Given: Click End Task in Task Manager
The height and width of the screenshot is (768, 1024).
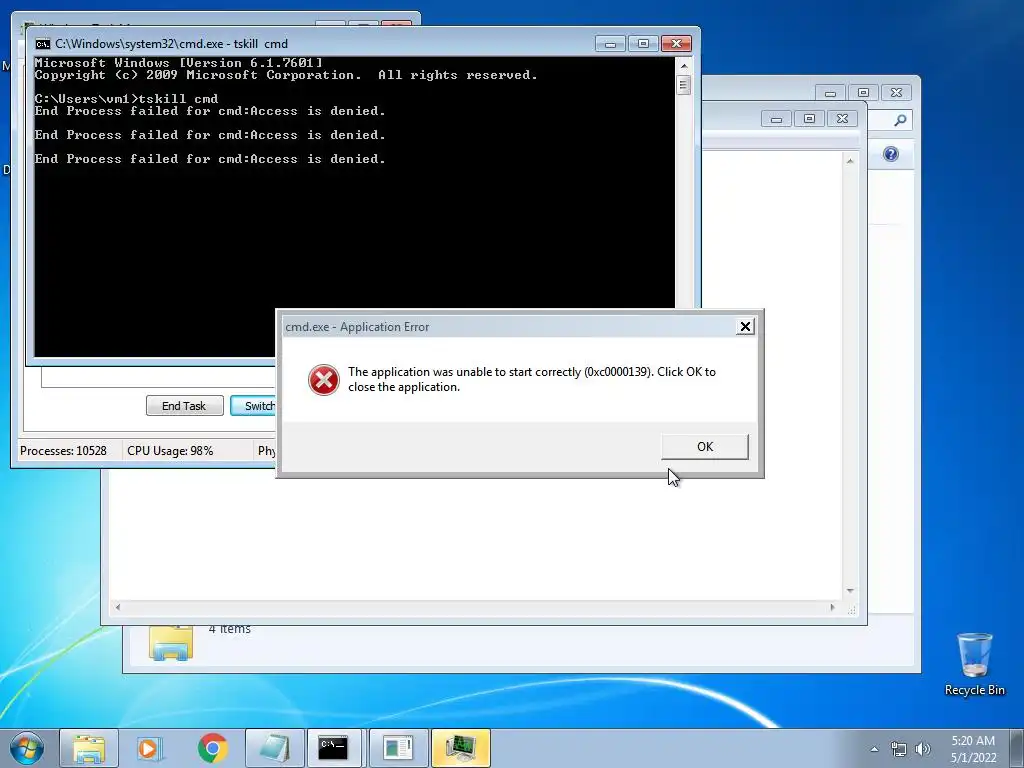Looking at the screenshot, I should [184, 406].
